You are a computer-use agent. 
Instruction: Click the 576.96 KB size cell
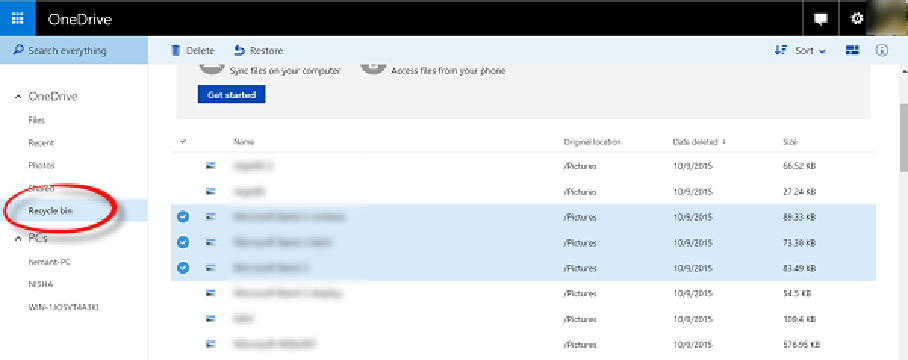[800, 344]
